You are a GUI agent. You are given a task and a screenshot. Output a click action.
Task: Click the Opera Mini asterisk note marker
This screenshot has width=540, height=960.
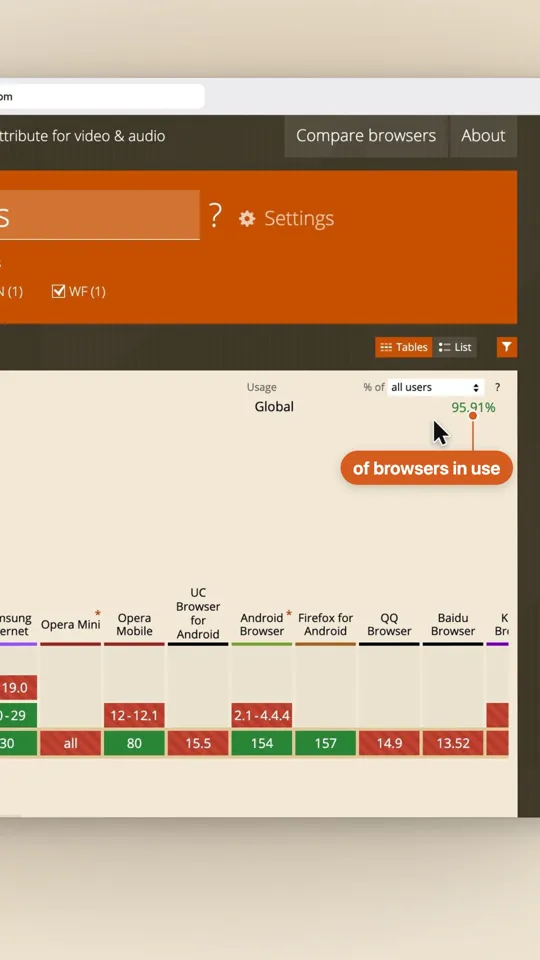pos(97,613)
